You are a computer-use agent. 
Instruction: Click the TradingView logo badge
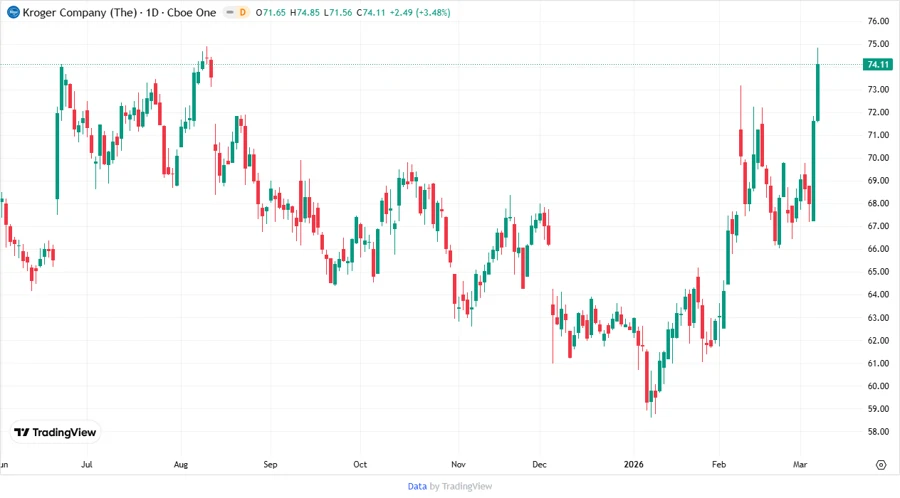[x=55, y=433]
